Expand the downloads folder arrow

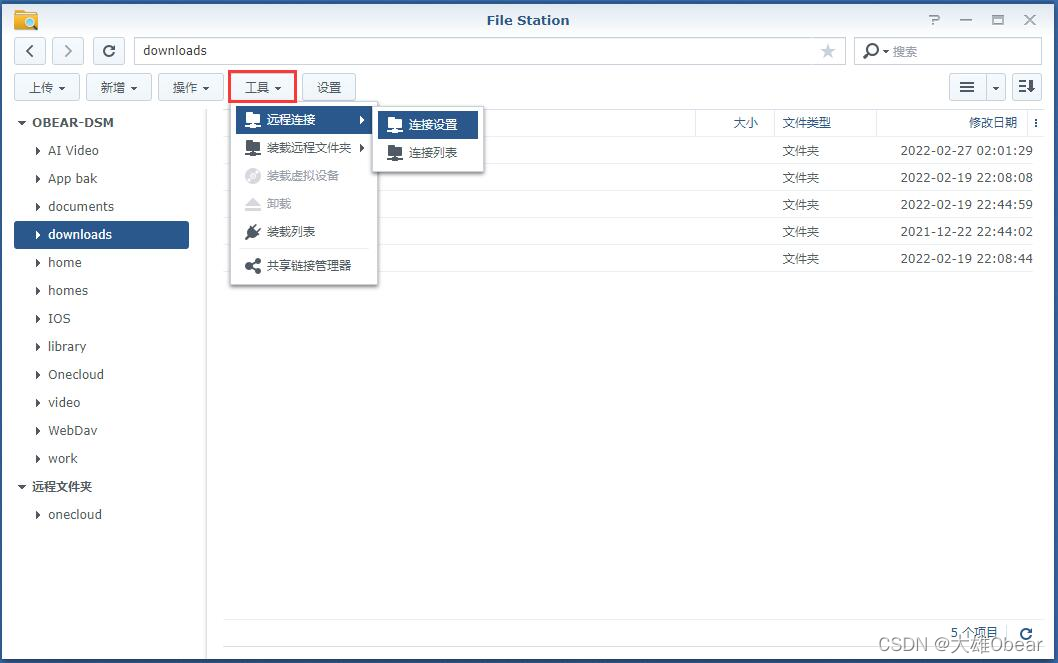[38, 235]
